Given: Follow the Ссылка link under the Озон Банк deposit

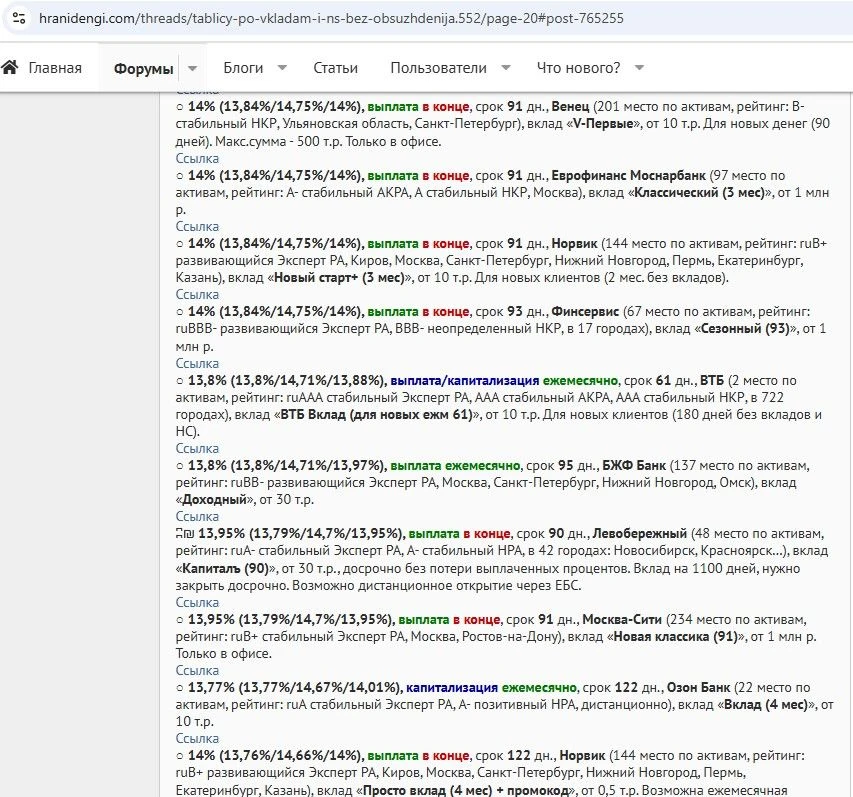Looking at the screenshot, I should click(x=197, y=738).
